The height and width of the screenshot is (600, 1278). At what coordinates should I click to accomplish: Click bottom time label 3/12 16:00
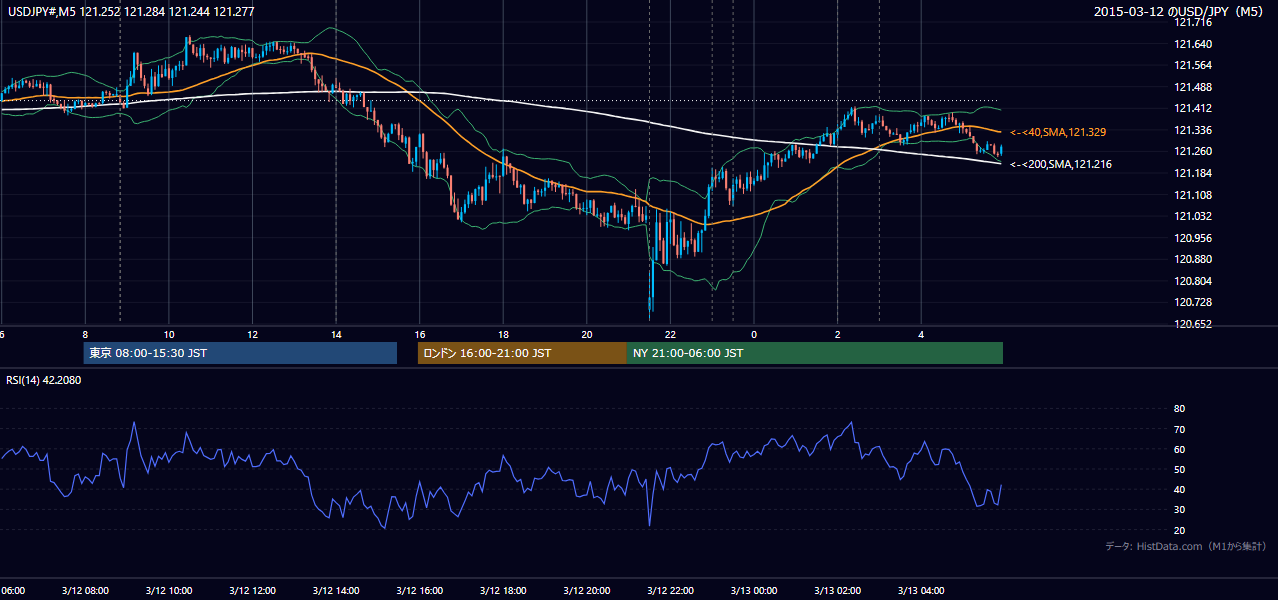pyautogui.click(x=420, y=591)
